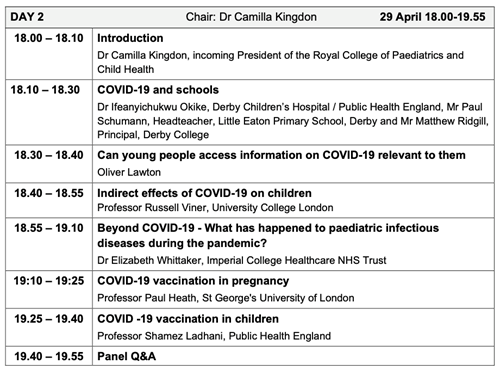Click the DAY 2 header label

point(27,17)
